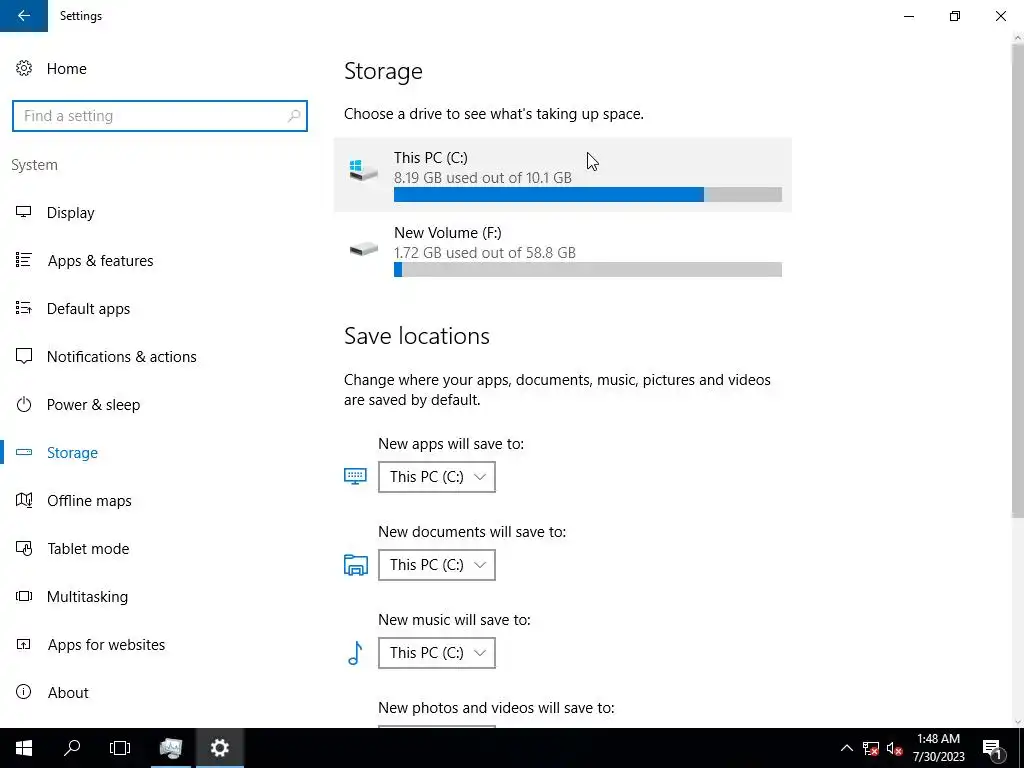This screenshot has width=1024, height=768.
Task: Click the scrollbar down arrow
Action: (x=1017, y=722)
